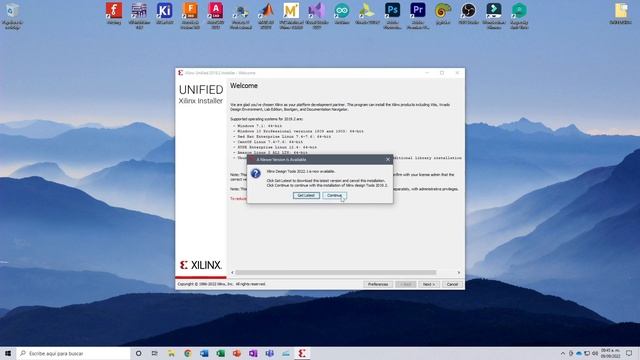The height and width of the screenshot is (360, 640).
Task: Open PowerPoint from the taskbar
Action: [x=237, y=353]
